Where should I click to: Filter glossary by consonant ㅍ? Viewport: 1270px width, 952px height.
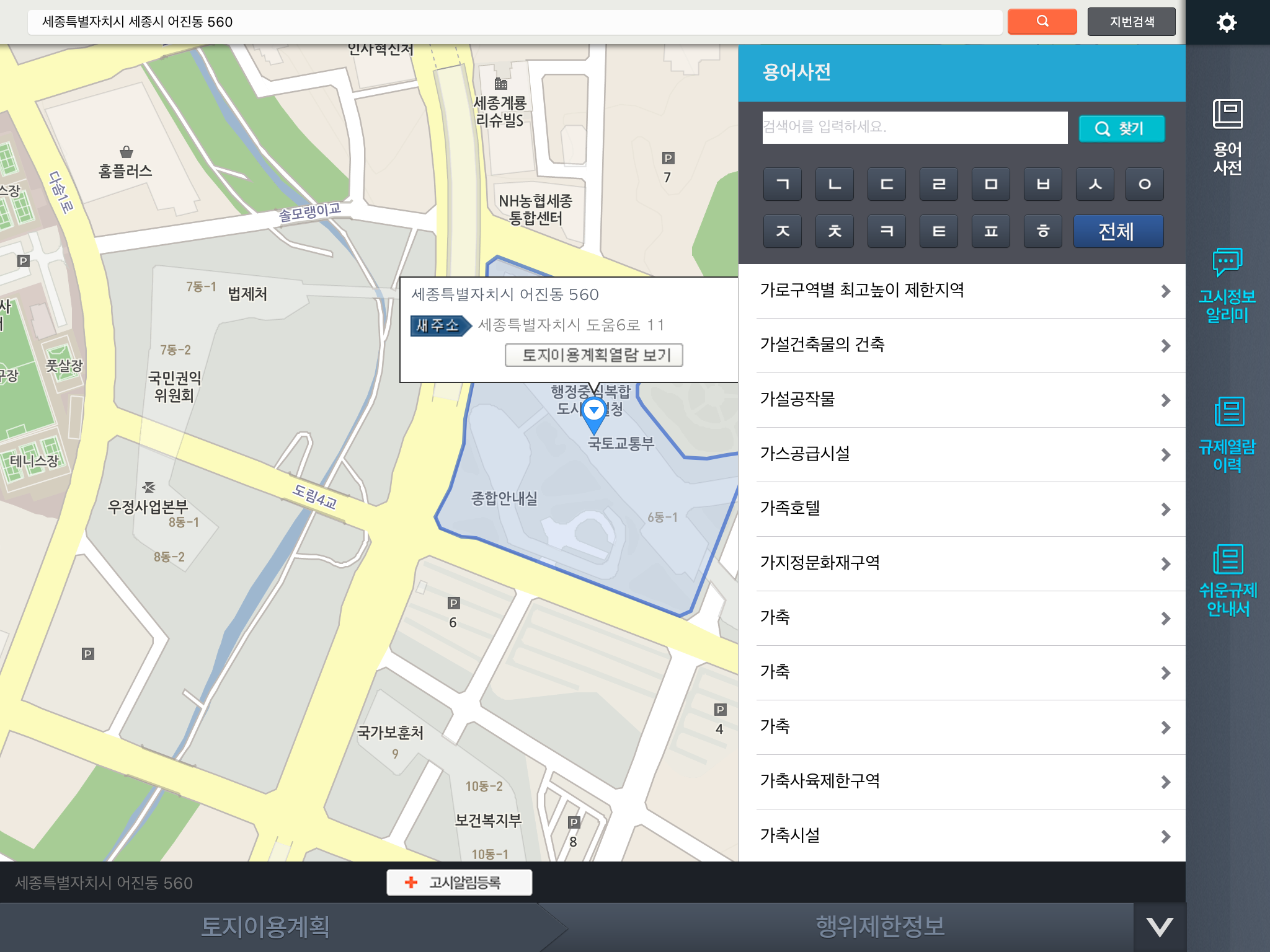tap(991, 231)
